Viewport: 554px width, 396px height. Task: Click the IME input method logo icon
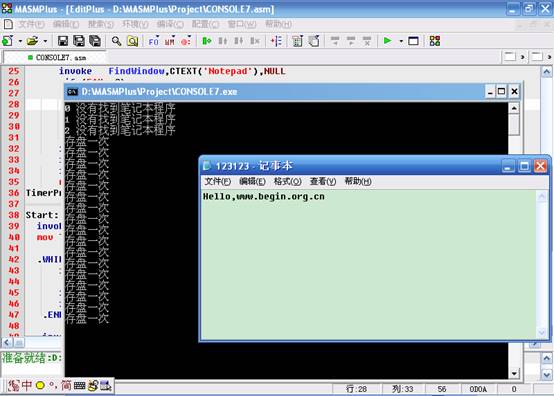tap(13, 385)
